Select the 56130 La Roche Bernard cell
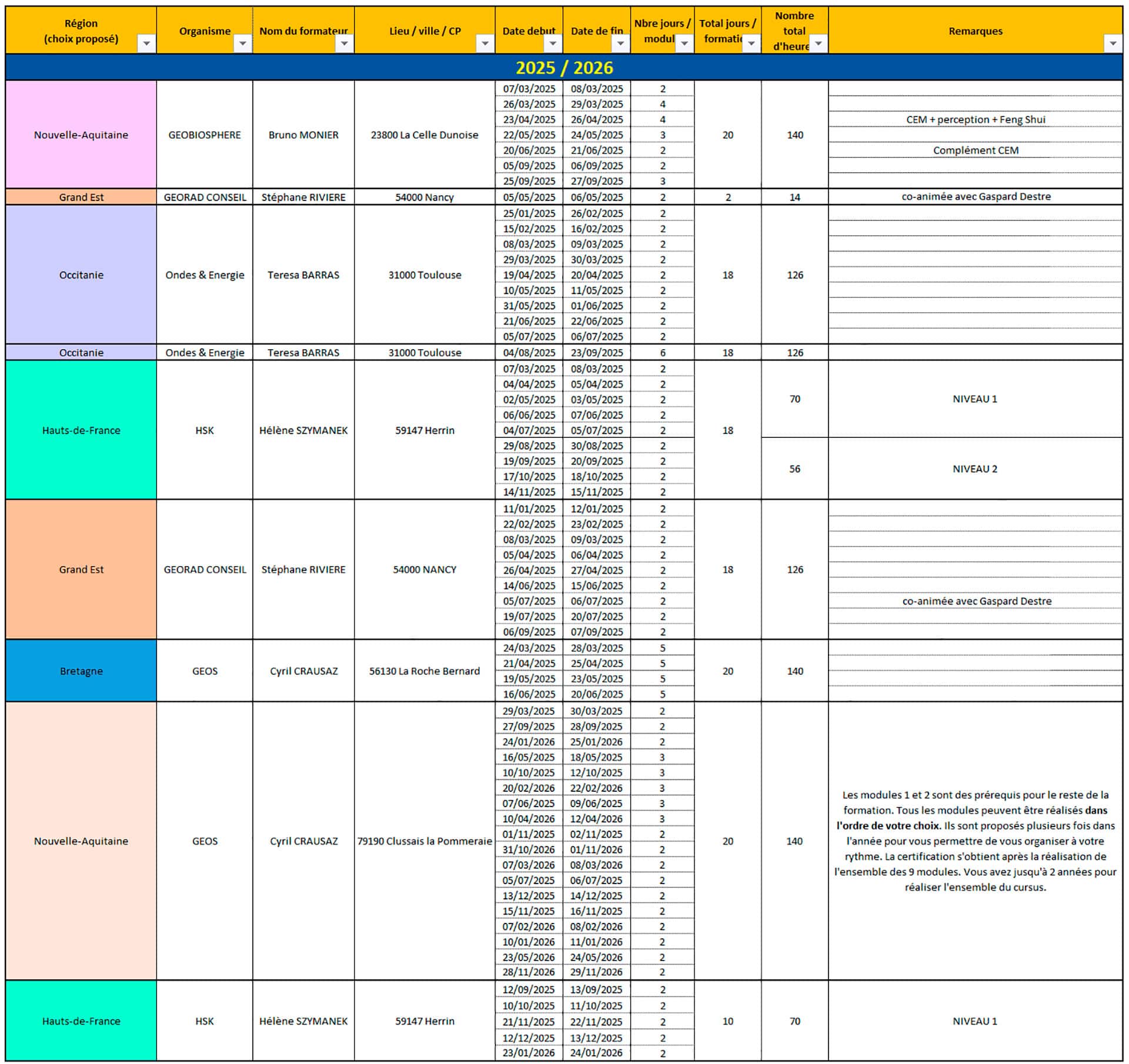This screenshot has width=1129, height=1064. coord(425,671)
